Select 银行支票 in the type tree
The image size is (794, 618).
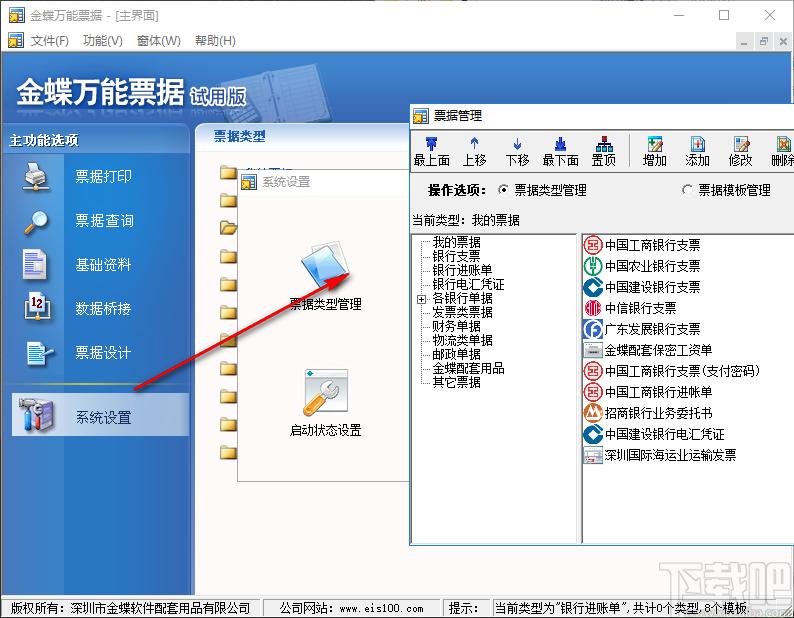tap(456, 256)
